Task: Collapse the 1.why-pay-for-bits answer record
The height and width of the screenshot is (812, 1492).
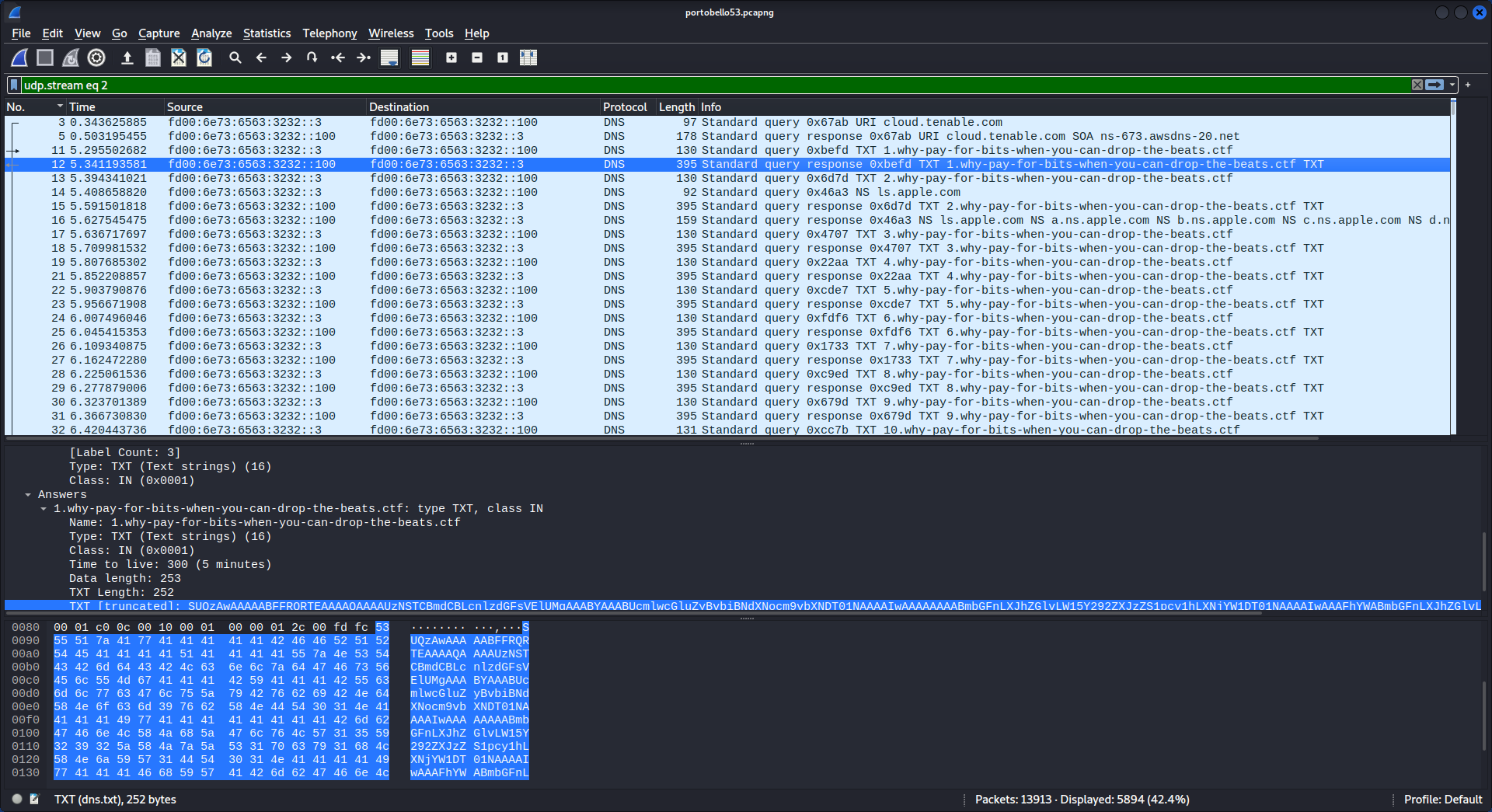Action: click(x=44, y=509)
